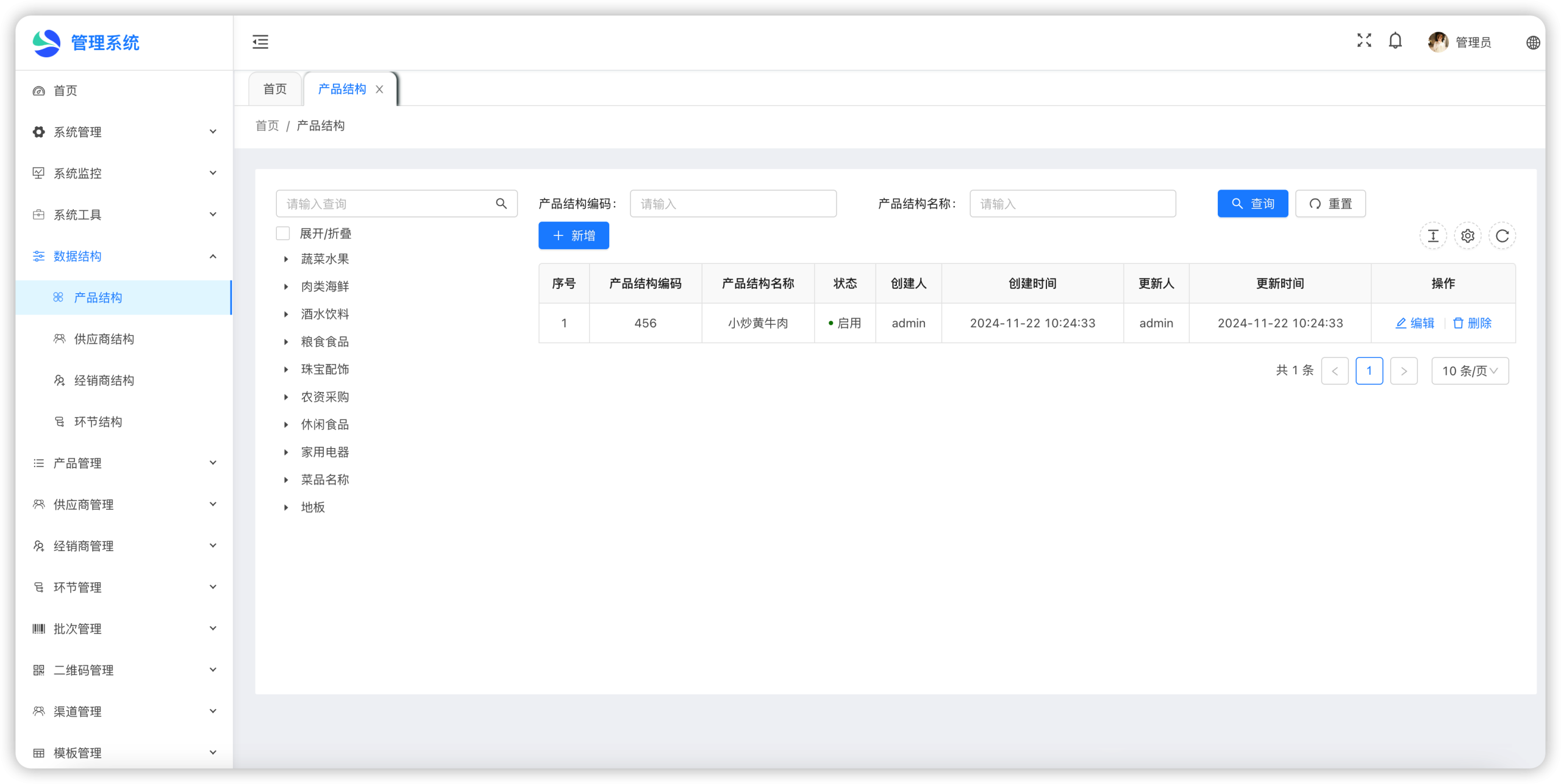Open the 10 条/页 page size dropdown
This screenshot has width=1561, height=784.
point(1470,371)
